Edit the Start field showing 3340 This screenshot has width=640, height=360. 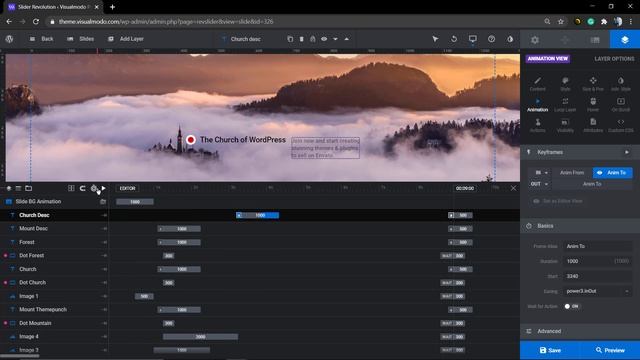(x=597, y=276)
